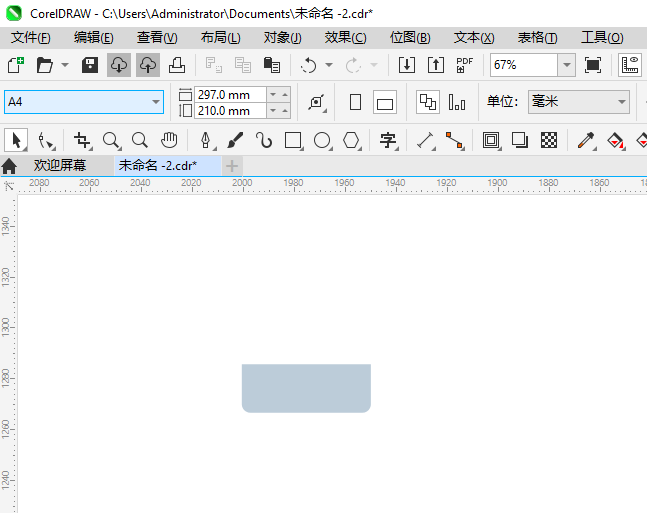Screen dimensions: 647x513
Task: Select the Transparency checkerboard tool
Action: click(549, 140)
